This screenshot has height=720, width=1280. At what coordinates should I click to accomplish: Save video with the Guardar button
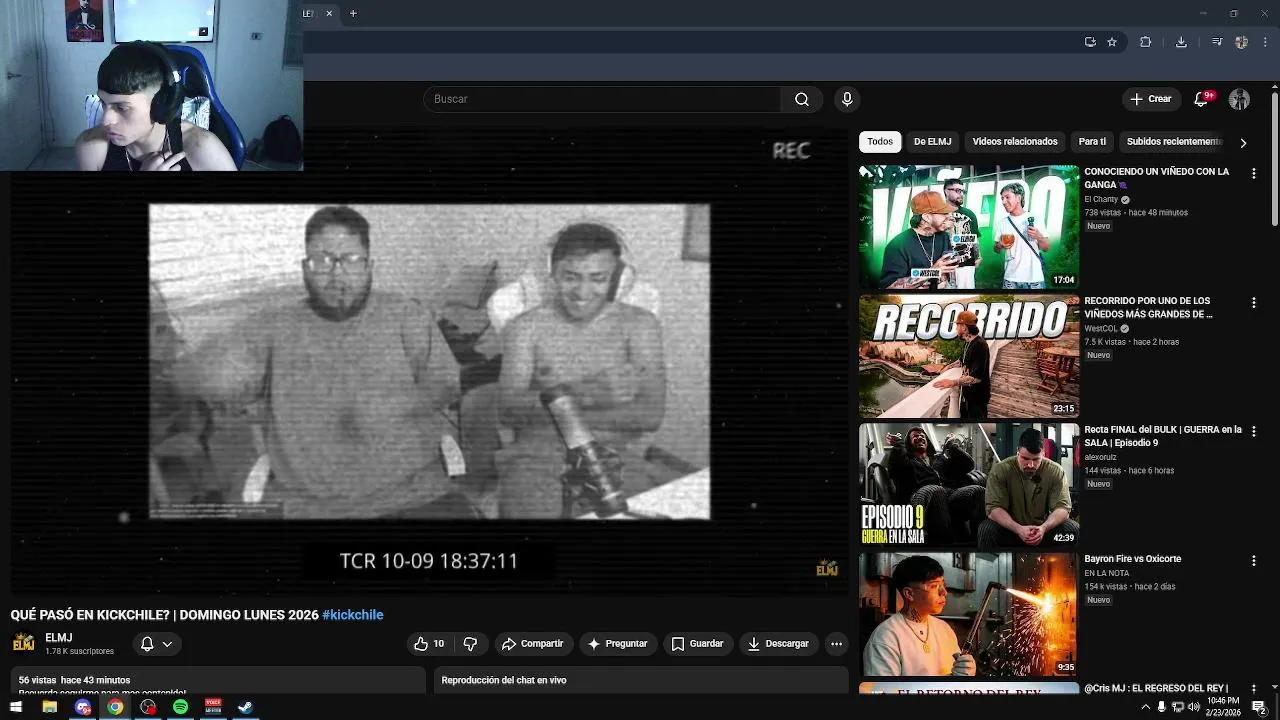(x=697, y=644)
